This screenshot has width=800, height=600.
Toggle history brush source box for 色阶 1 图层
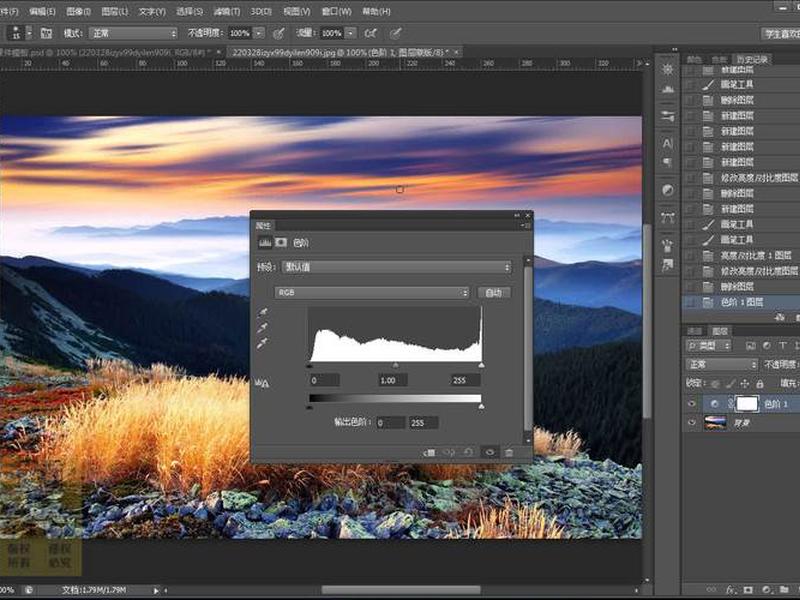point(690,303)
